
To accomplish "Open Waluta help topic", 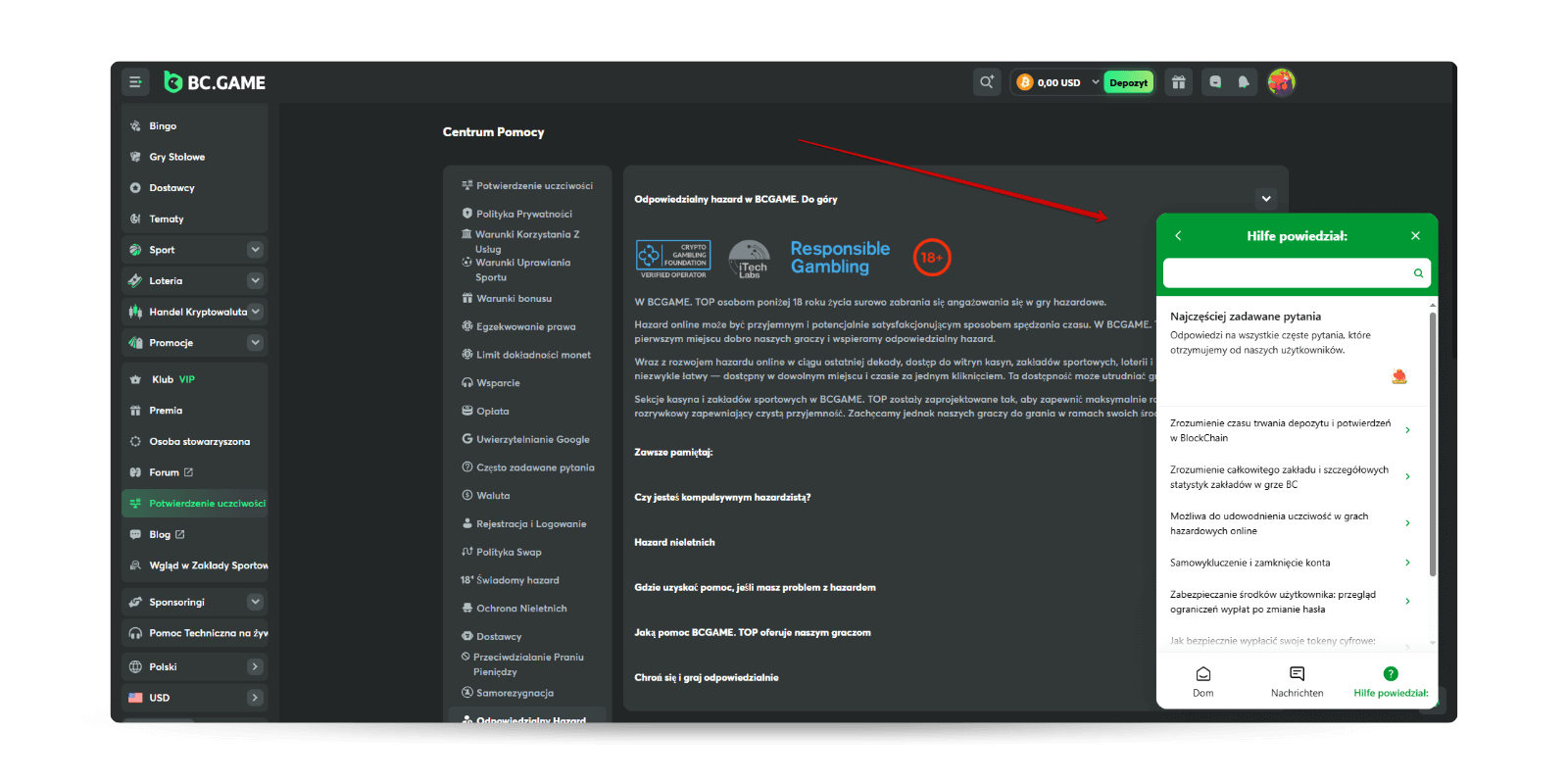I will click(x=486, y=496).
